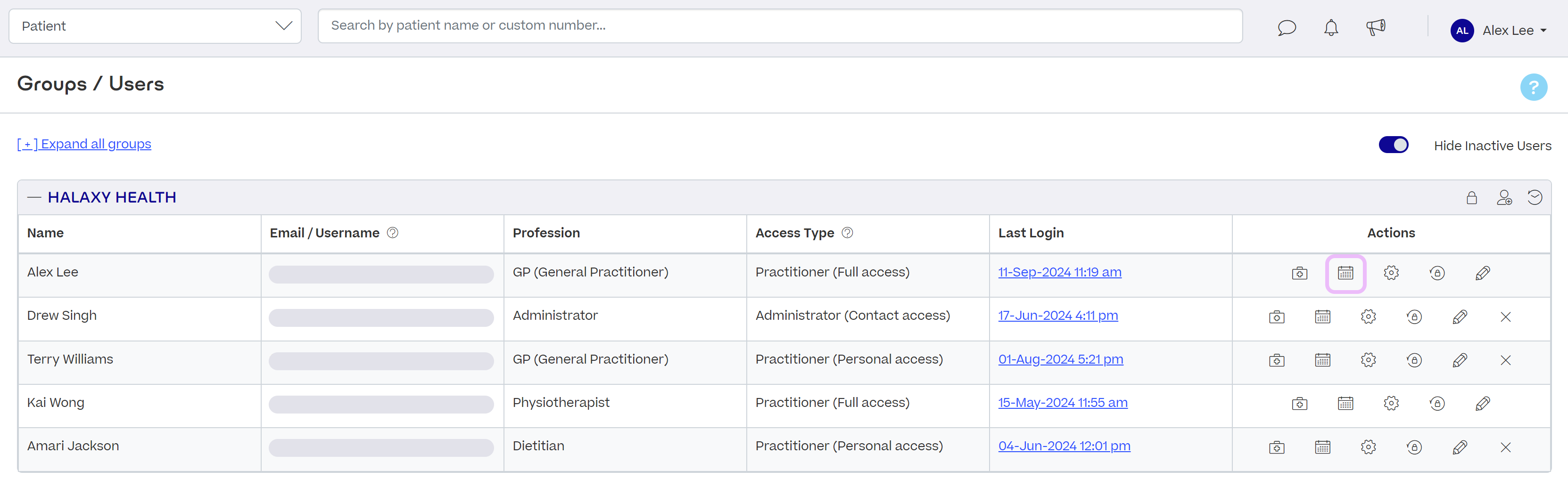Toggle off Hide Inactive Users
1568x487 pixels.
[x=1394, y=145]
